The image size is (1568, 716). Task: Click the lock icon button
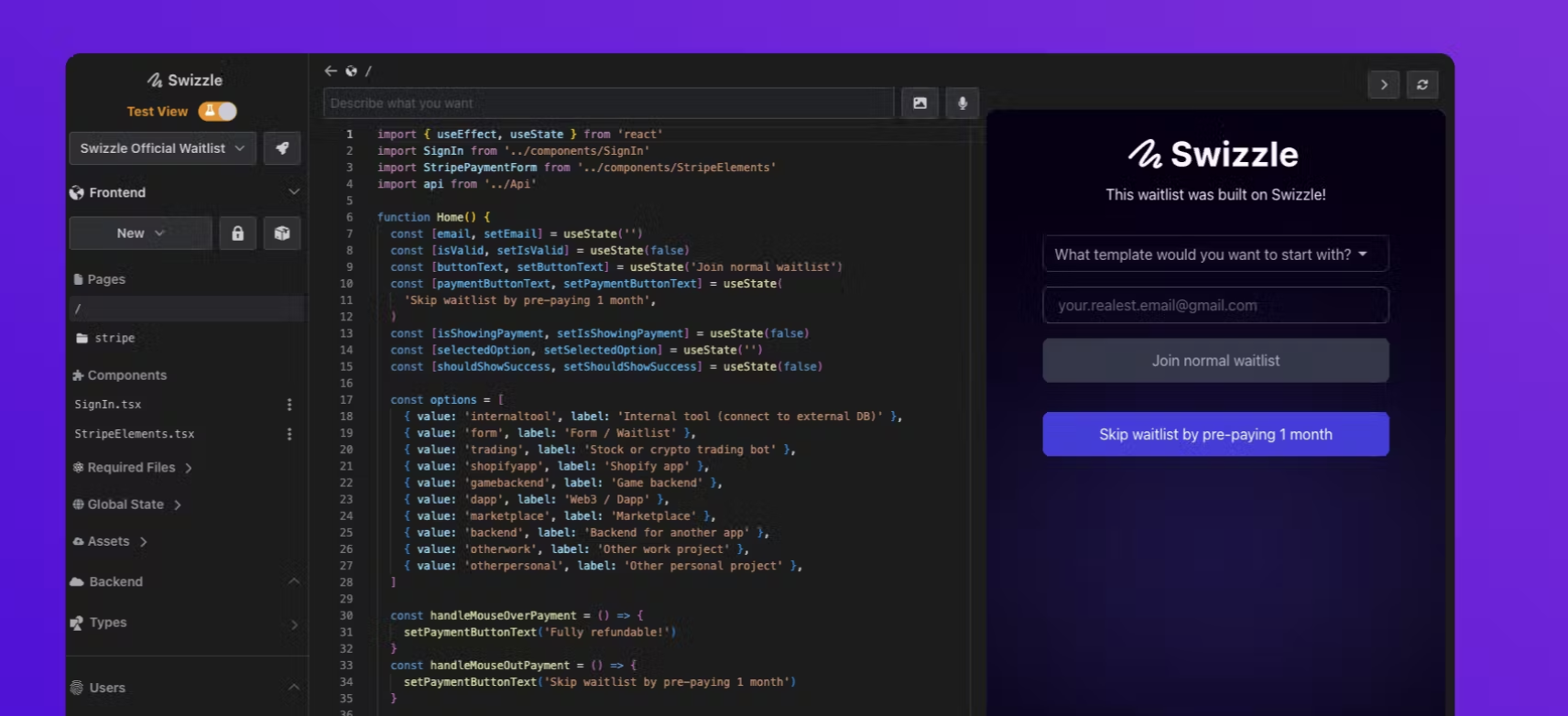click(238, 233)
